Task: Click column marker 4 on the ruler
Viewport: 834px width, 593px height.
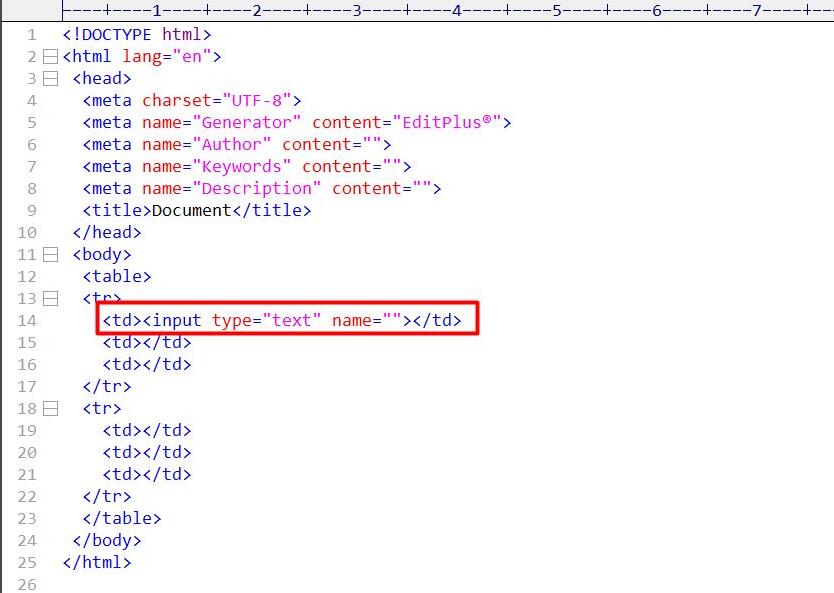Action: (457, 10)
